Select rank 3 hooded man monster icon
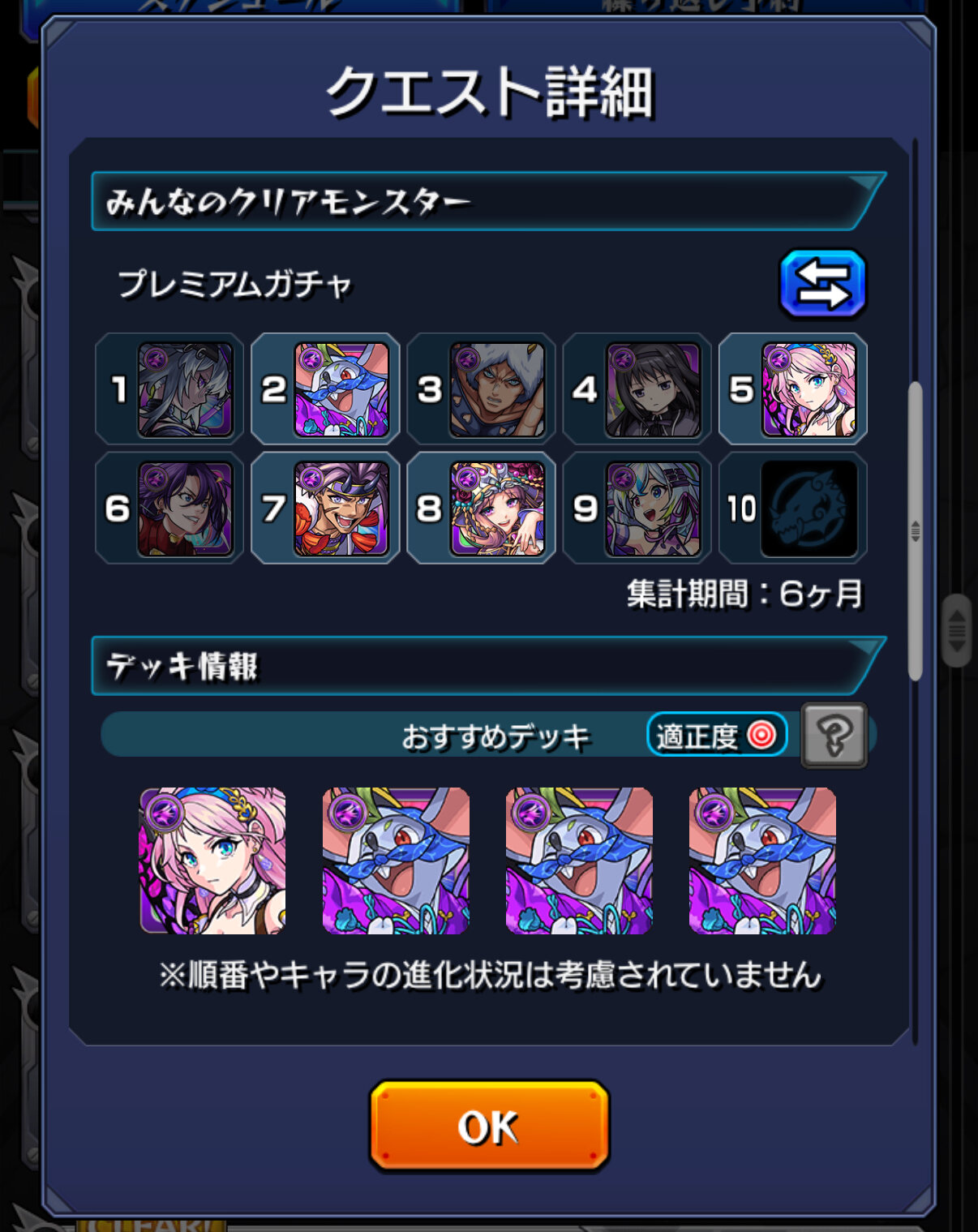Screen dimensions: 978x1232 click(x=497, y=389)
